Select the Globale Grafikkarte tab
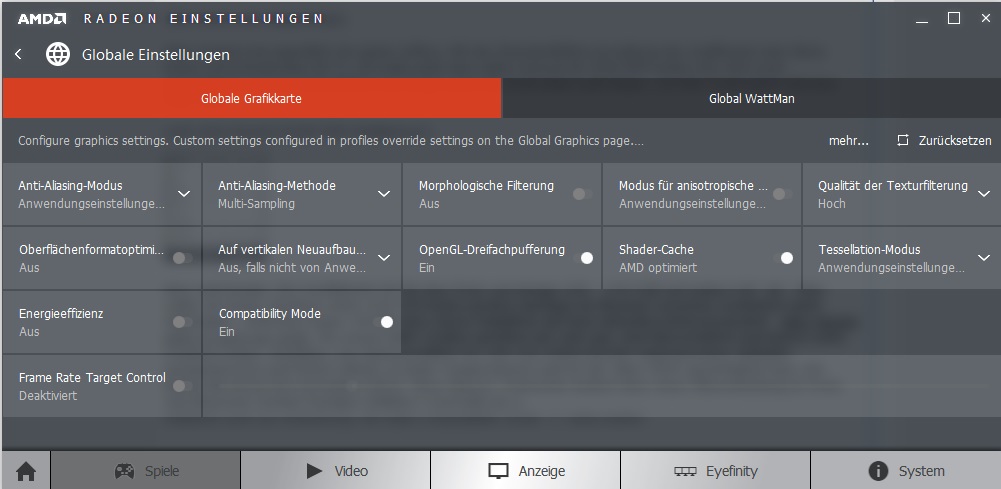Screen dimensions: 1001x489 click(x=252, y=98)
